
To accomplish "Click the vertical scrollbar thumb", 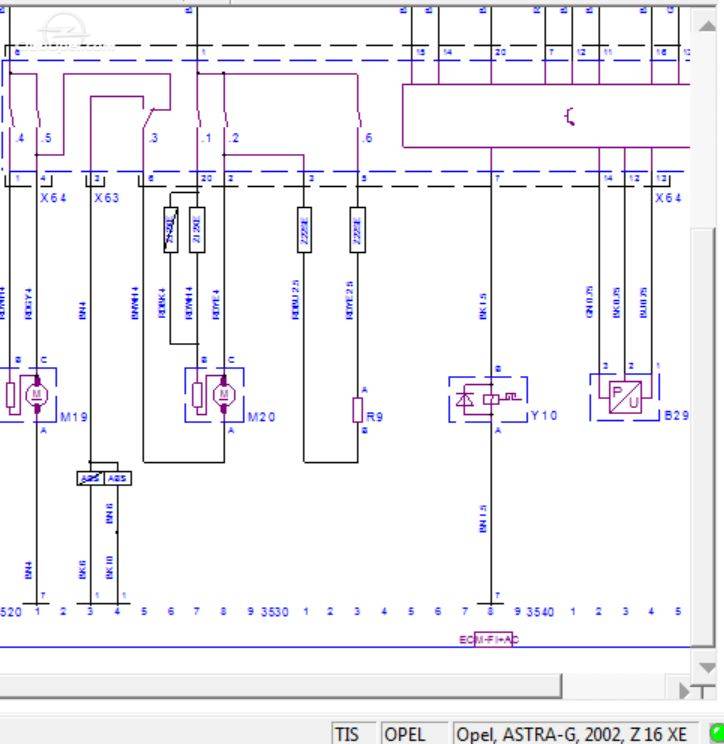I will 703,437.
